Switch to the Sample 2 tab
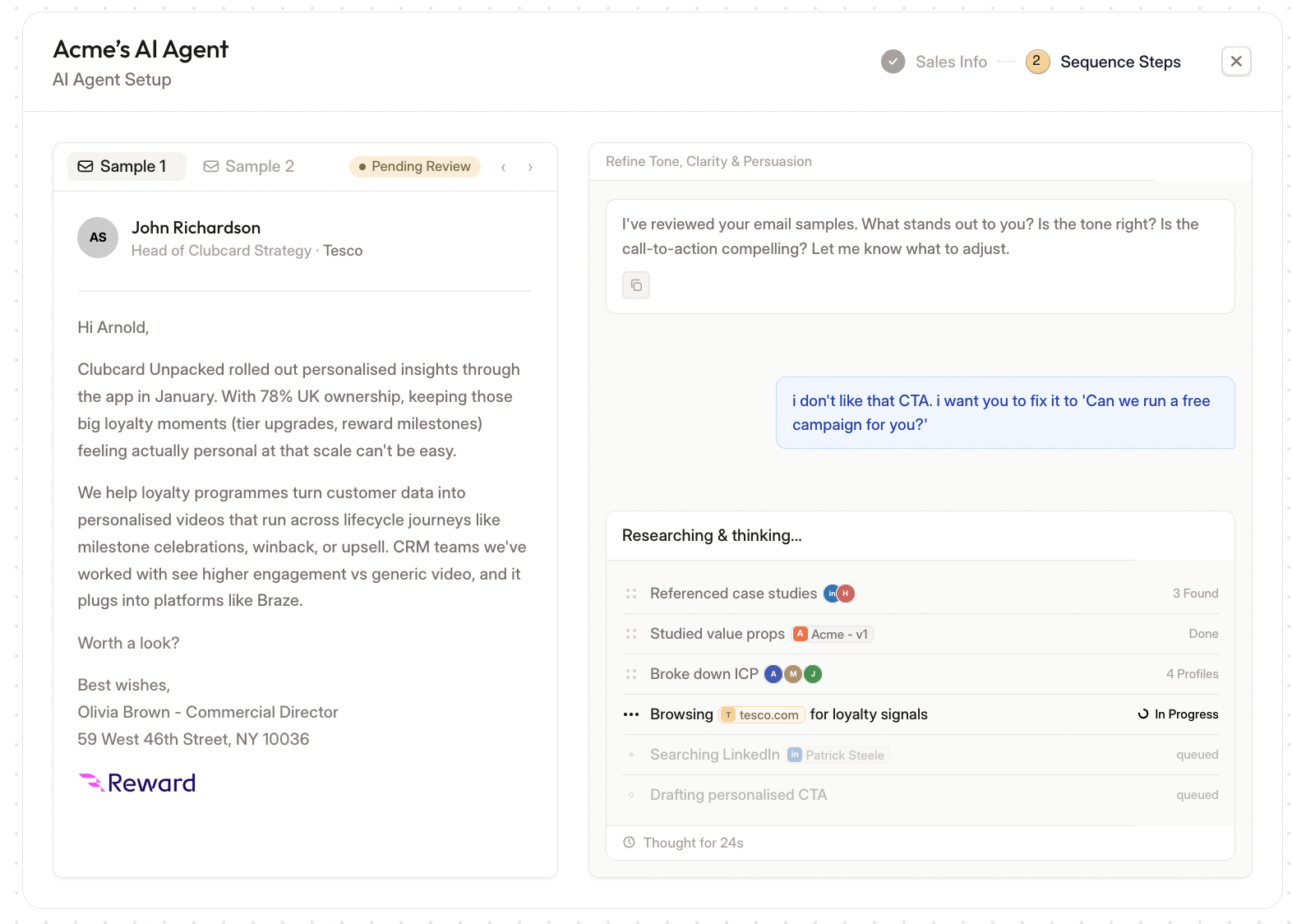The image size is (1292, 924). click(x=249, y=167)
